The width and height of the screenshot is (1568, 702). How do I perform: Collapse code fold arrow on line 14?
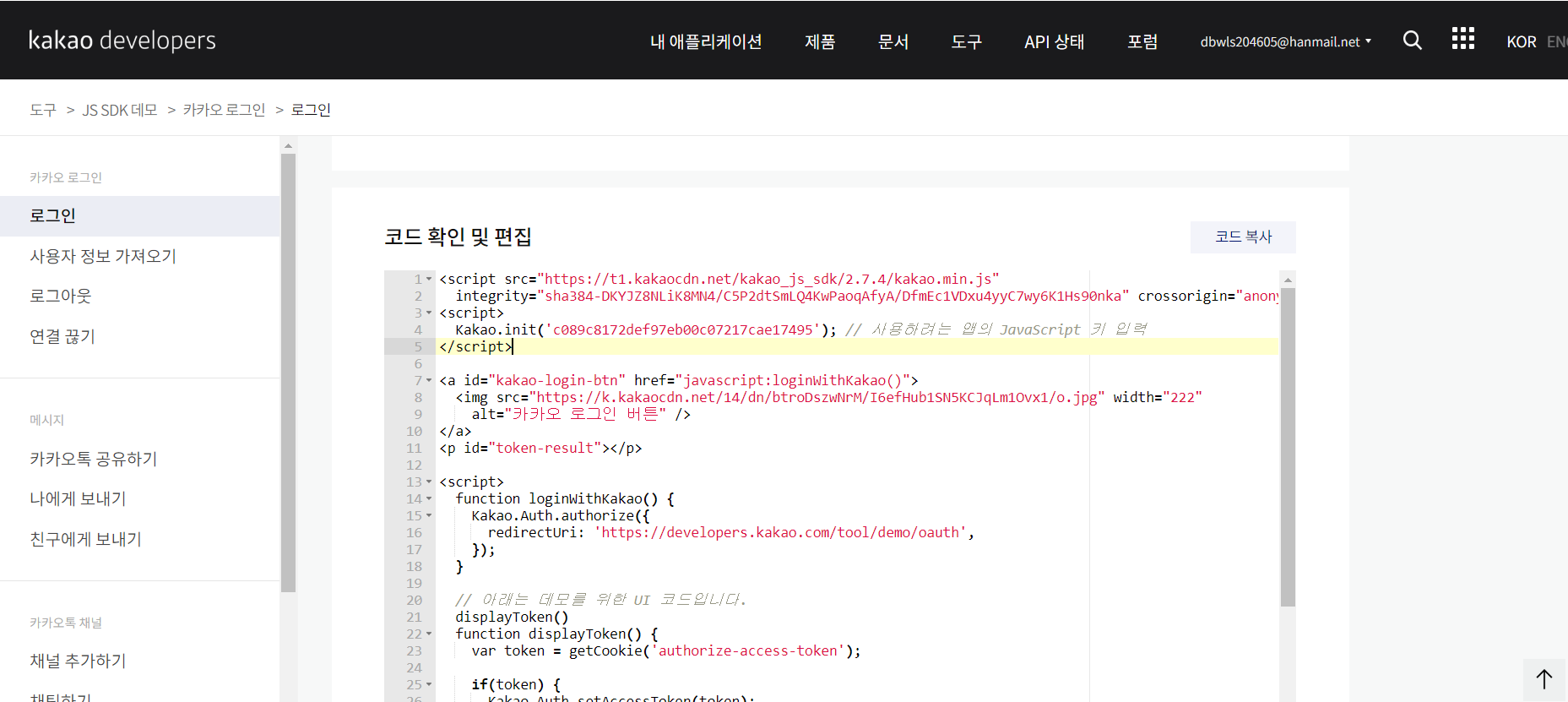(429, 498)
